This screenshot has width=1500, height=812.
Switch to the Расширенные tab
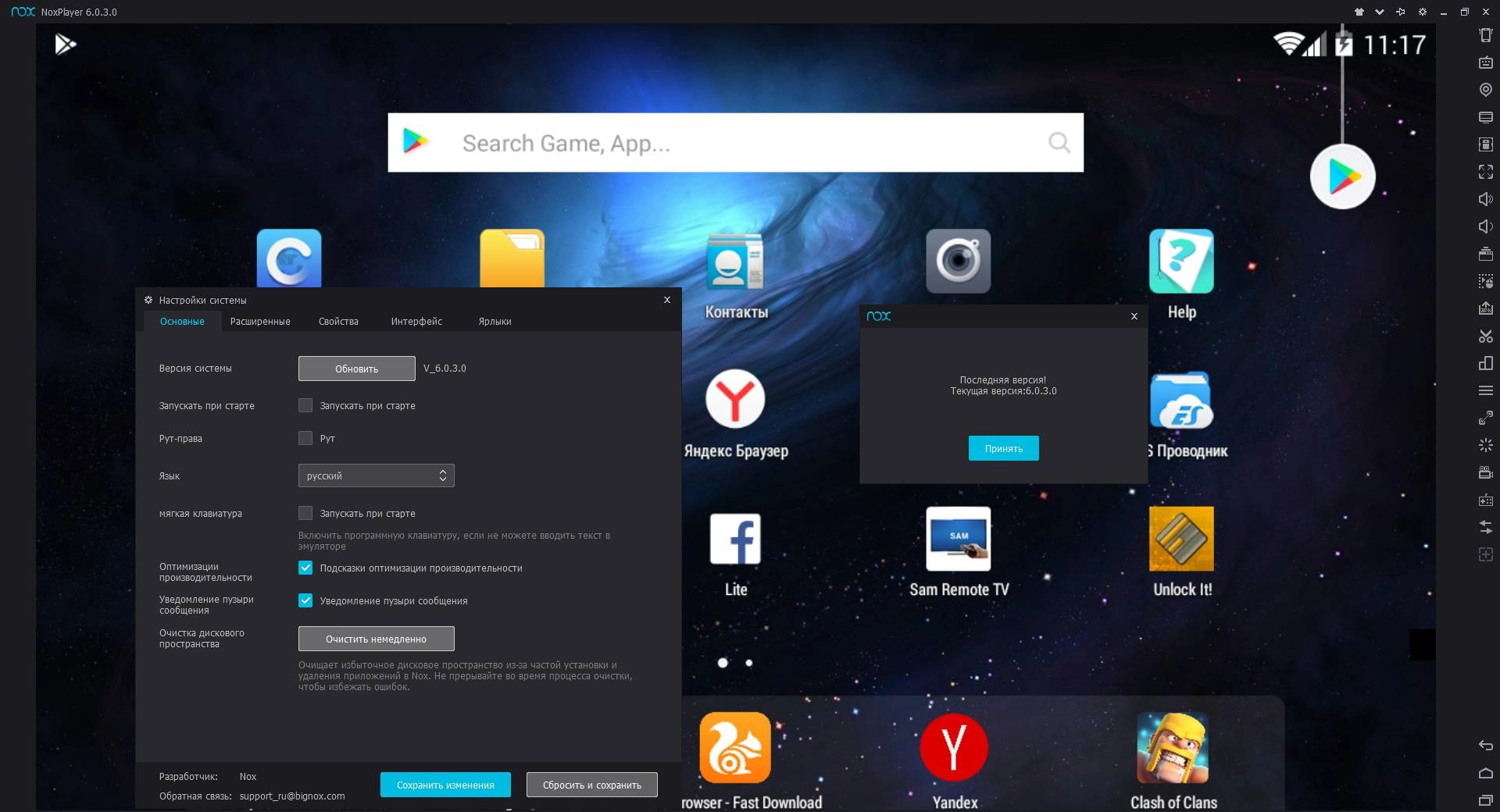point(260,321)
